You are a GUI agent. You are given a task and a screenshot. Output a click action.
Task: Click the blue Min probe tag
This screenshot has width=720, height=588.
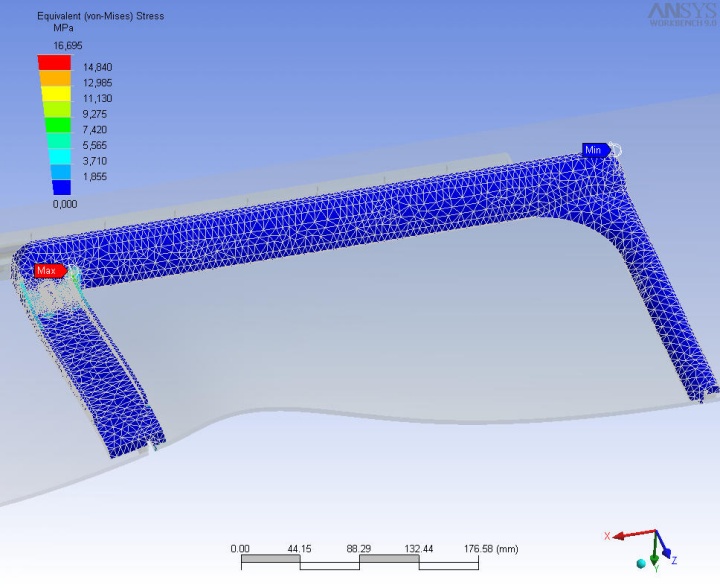tap(595, 150)
